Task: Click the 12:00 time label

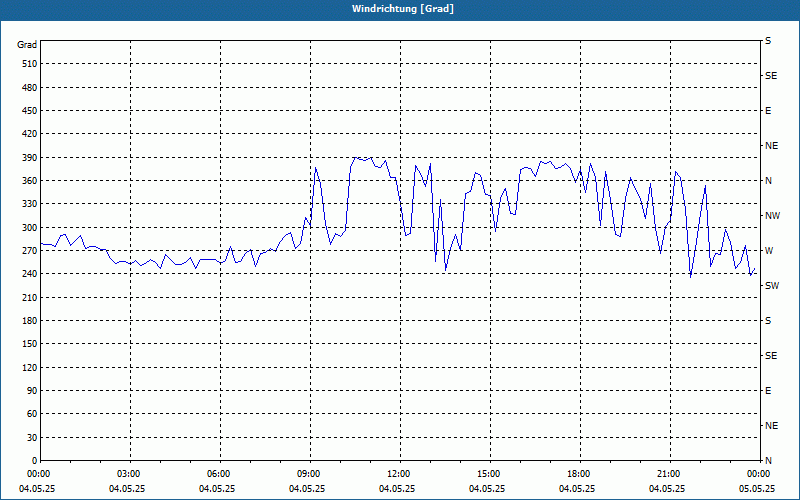Action: point(399,474)
